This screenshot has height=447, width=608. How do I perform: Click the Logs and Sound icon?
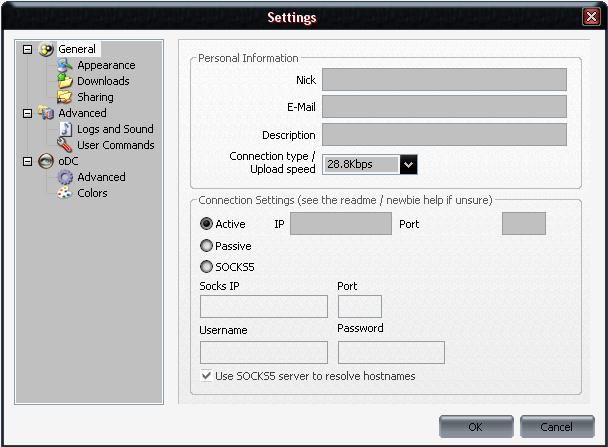tap(65, 129)
